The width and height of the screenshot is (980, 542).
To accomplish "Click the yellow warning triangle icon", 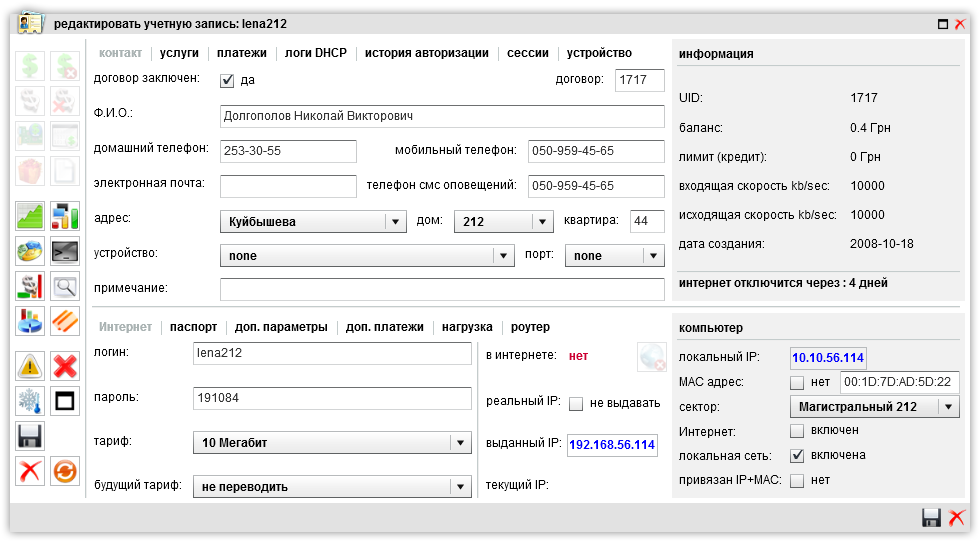I will point(31,367).
